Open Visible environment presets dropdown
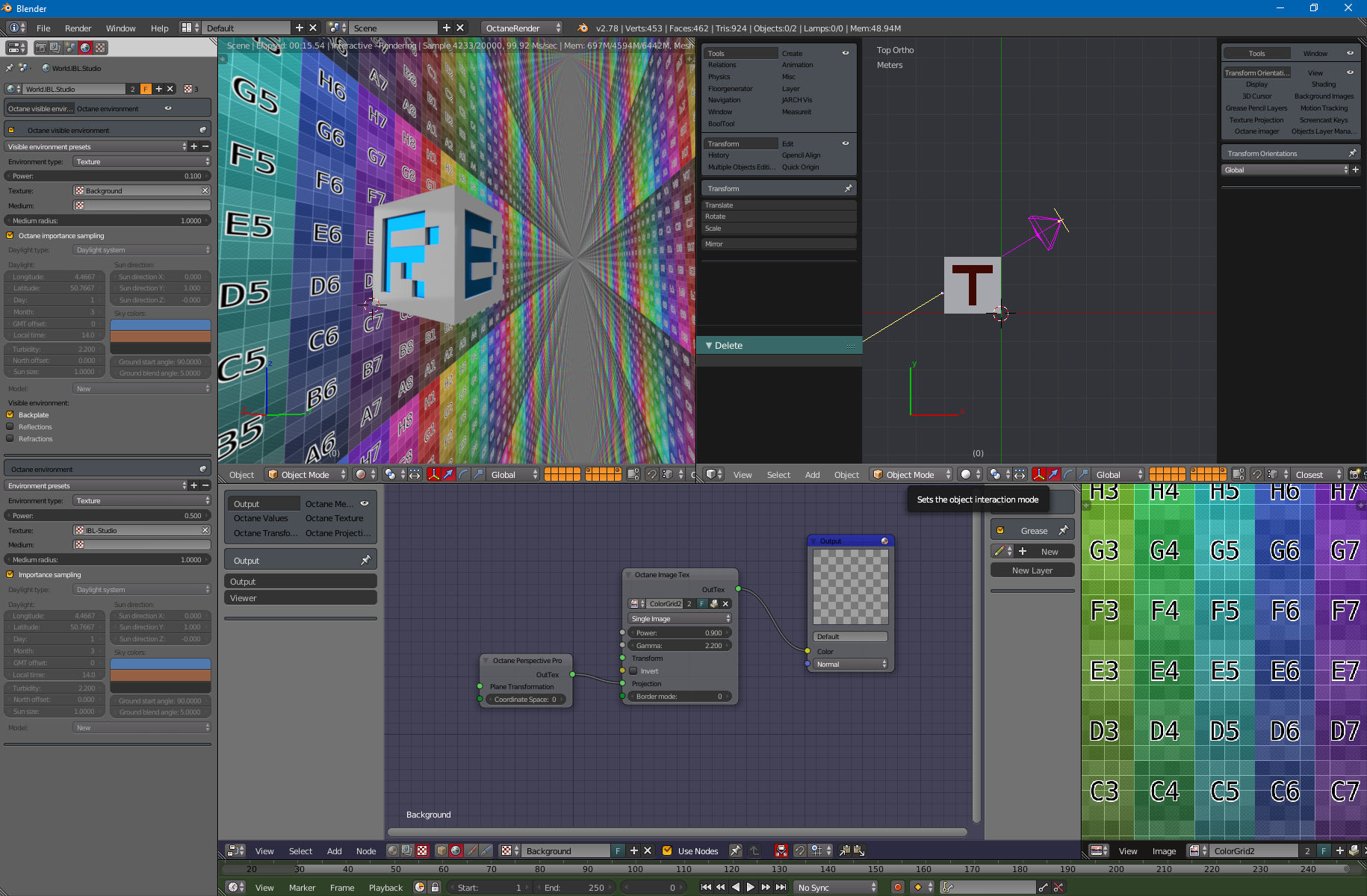 coord(96,147)
